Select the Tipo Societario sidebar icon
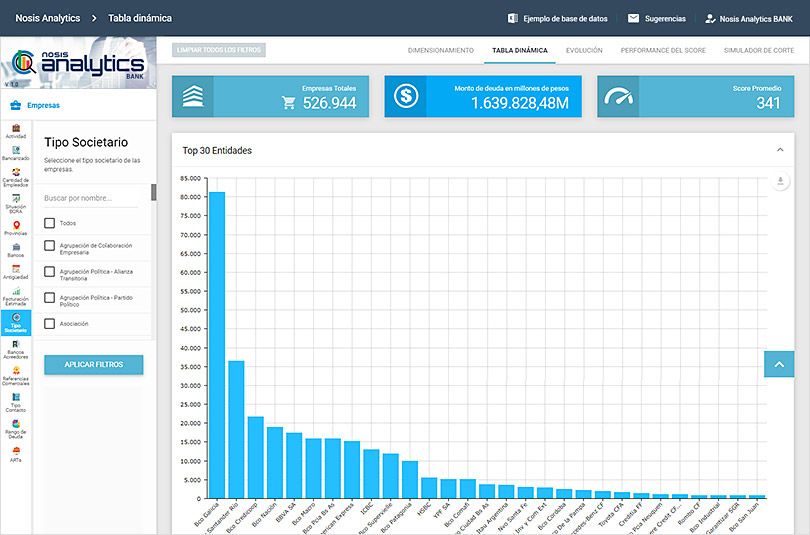 (16, 323)
